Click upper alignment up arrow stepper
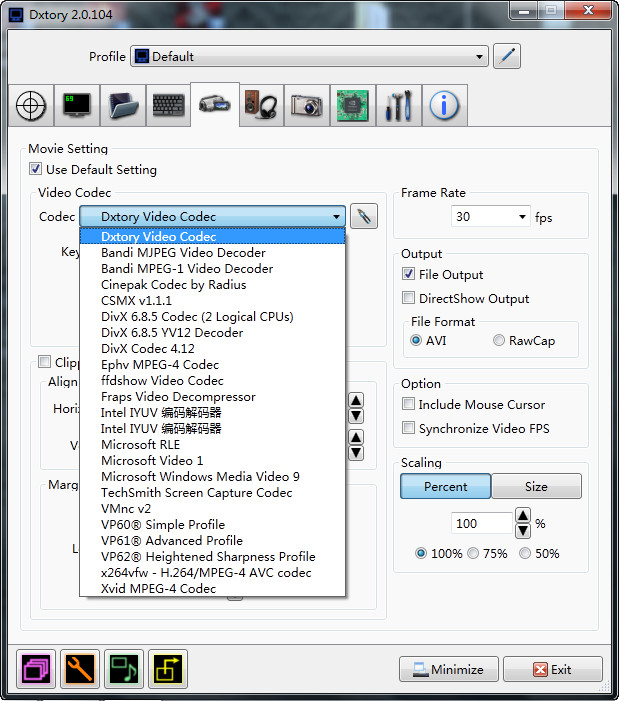The width and height of the screenshot is (619, 701). coord(356,400)
